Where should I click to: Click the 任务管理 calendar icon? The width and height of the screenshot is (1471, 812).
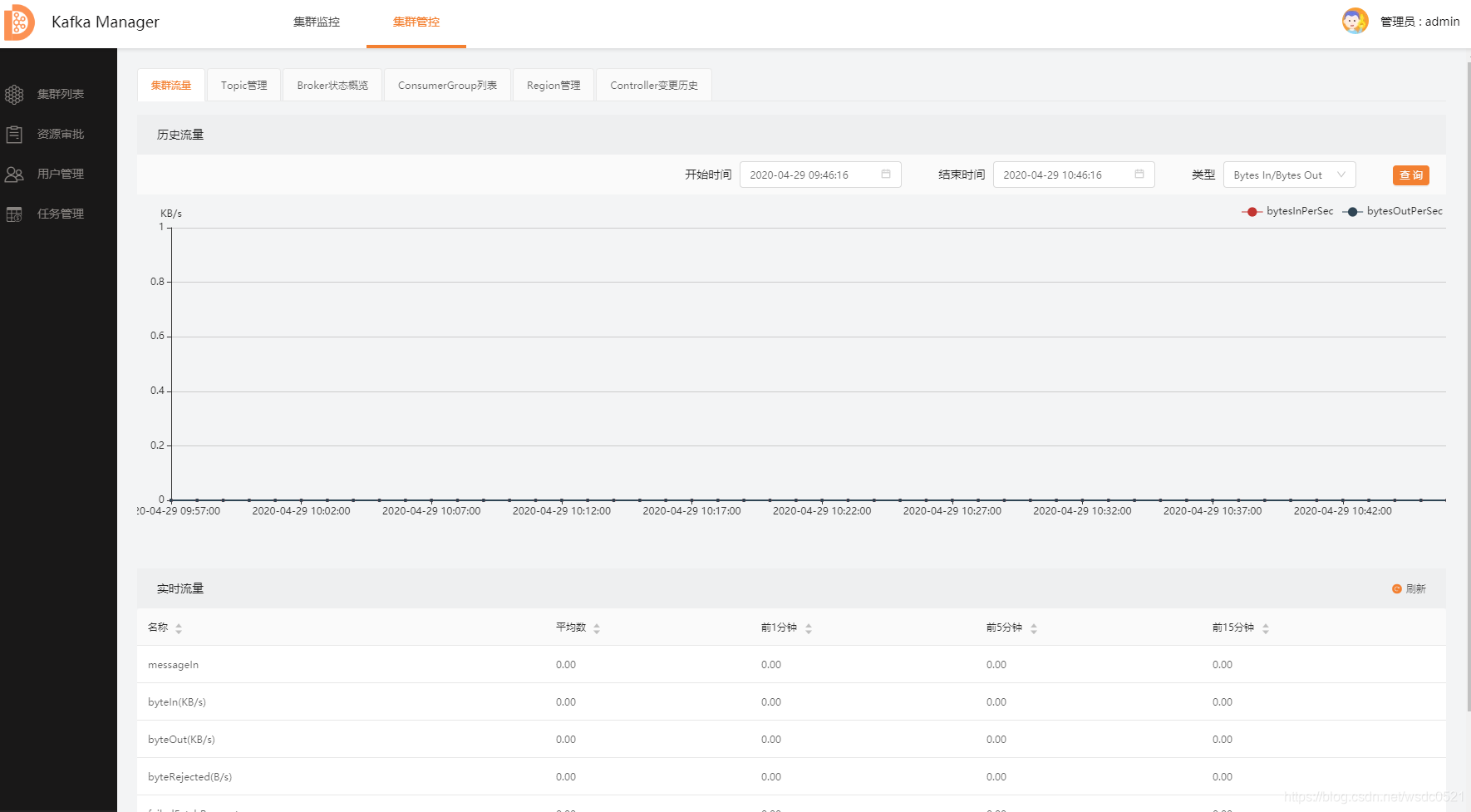pyautogui.click(x=14, y=214)
